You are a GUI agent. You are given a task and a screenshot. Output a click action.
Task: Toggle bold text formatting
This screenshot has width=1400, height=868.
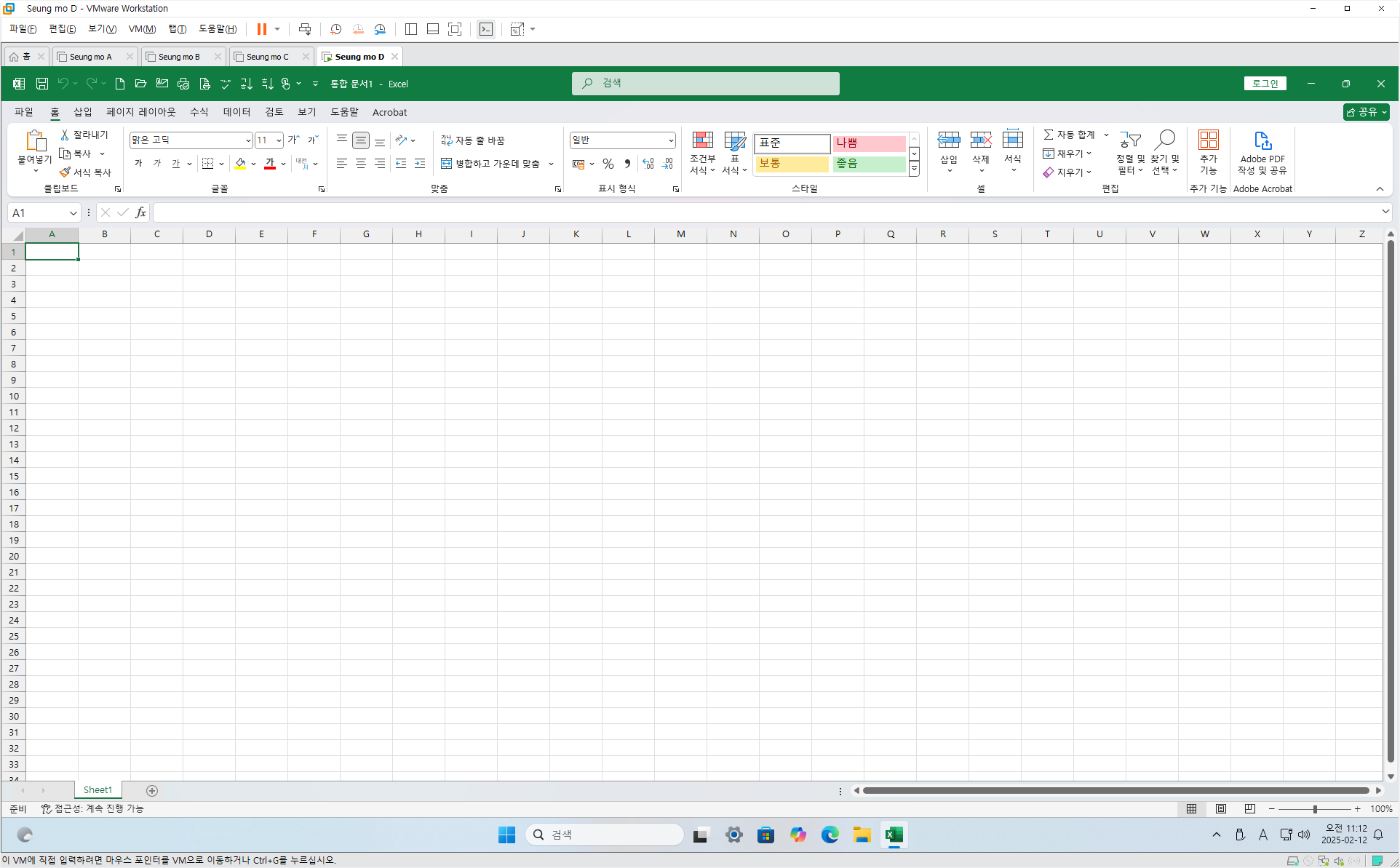(x=138, y=164)
